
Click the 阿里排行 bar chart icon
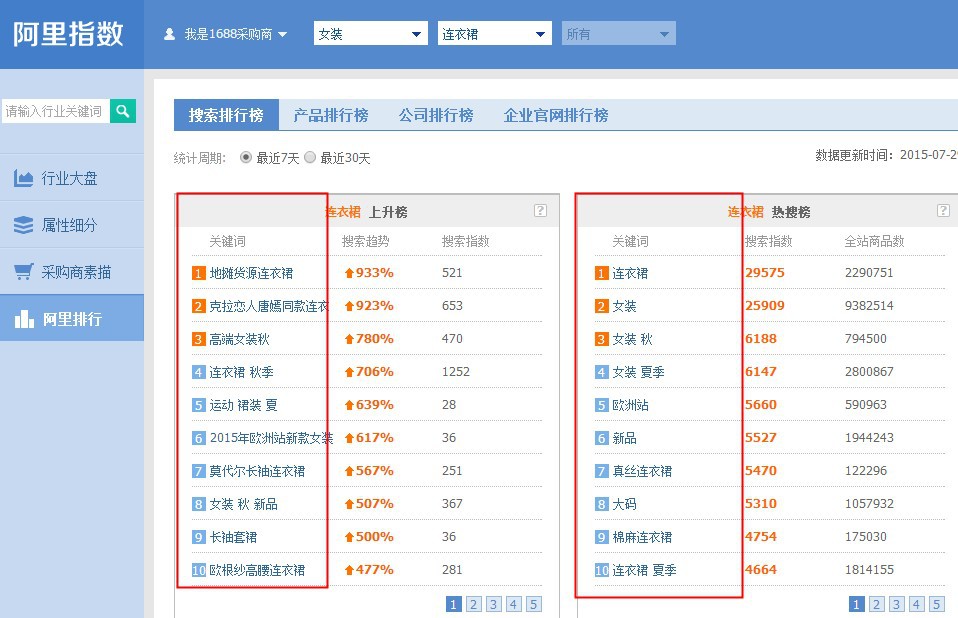coord(24,318)
